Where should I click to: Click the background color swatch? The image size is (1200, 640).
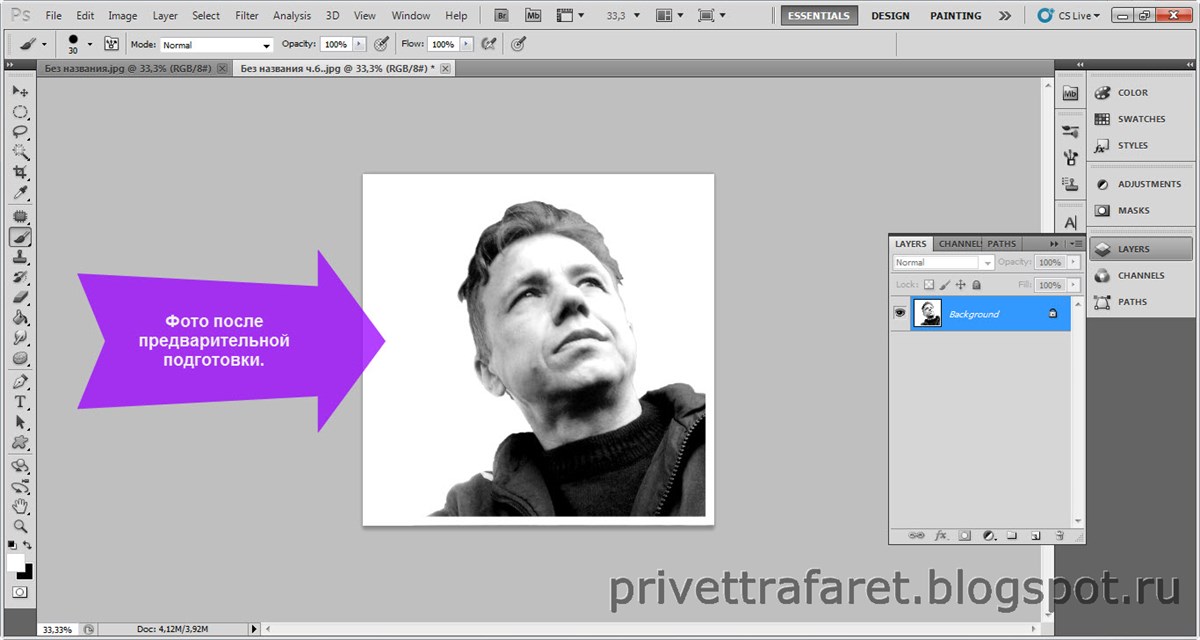tap(26, 572)
